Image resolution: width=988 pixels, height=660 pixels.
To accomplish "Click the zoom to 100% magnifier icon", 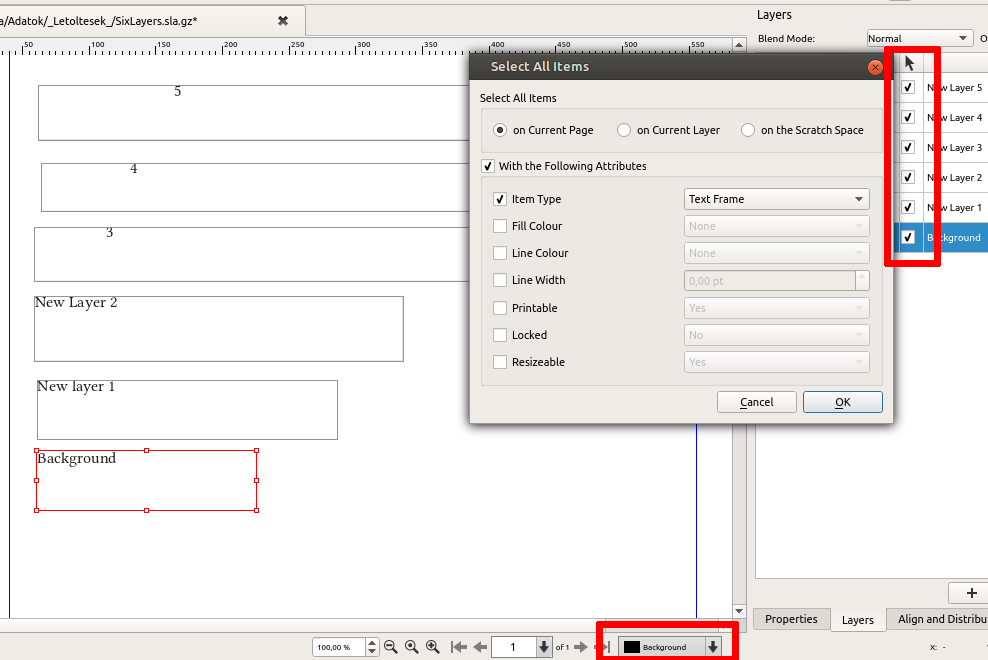I will click(411, 647).
